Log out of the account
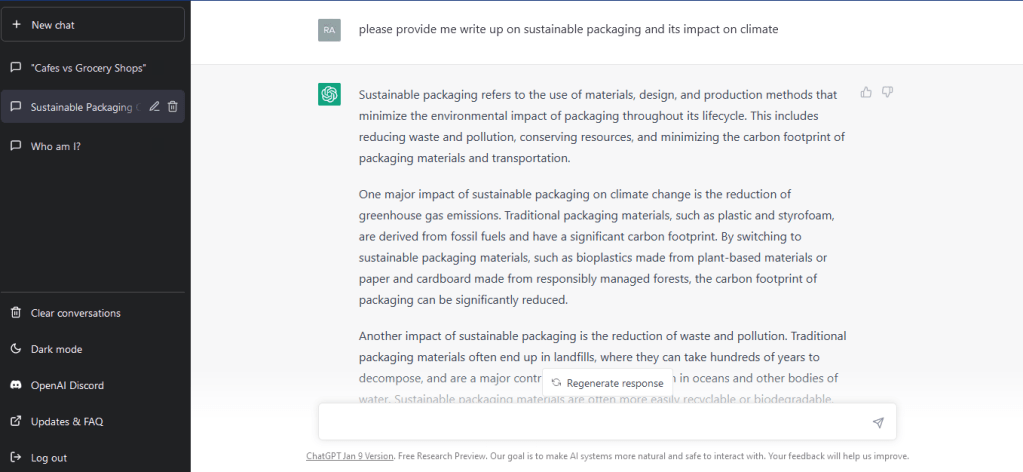1023x472 pixels. [49, 458]
